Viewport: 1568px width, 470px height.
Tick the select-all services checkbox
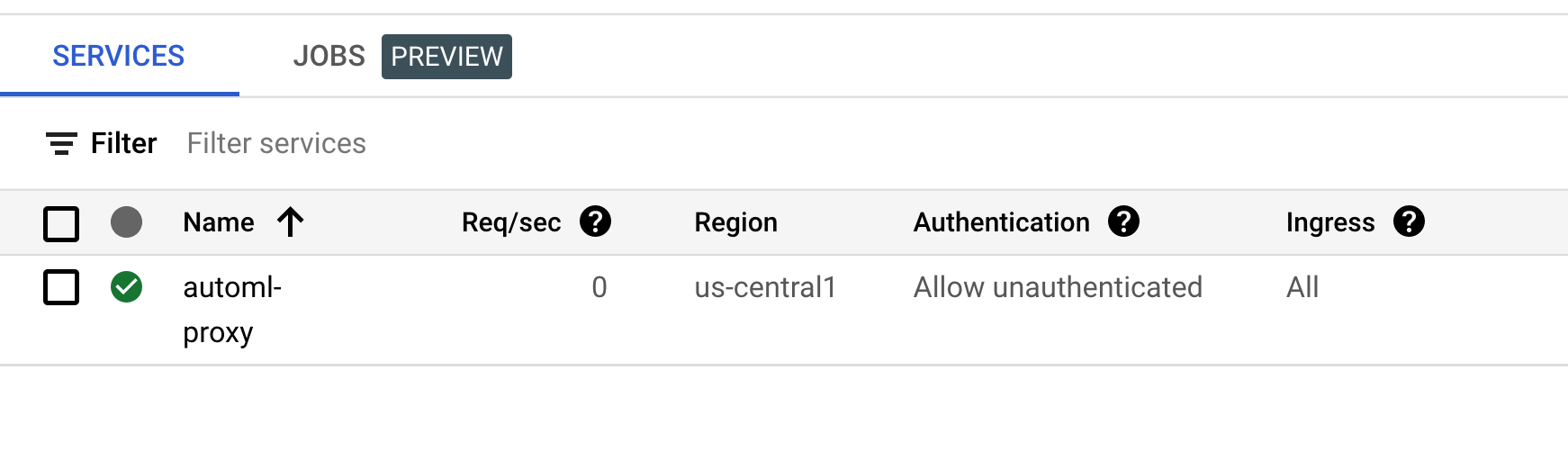point(61,223)
